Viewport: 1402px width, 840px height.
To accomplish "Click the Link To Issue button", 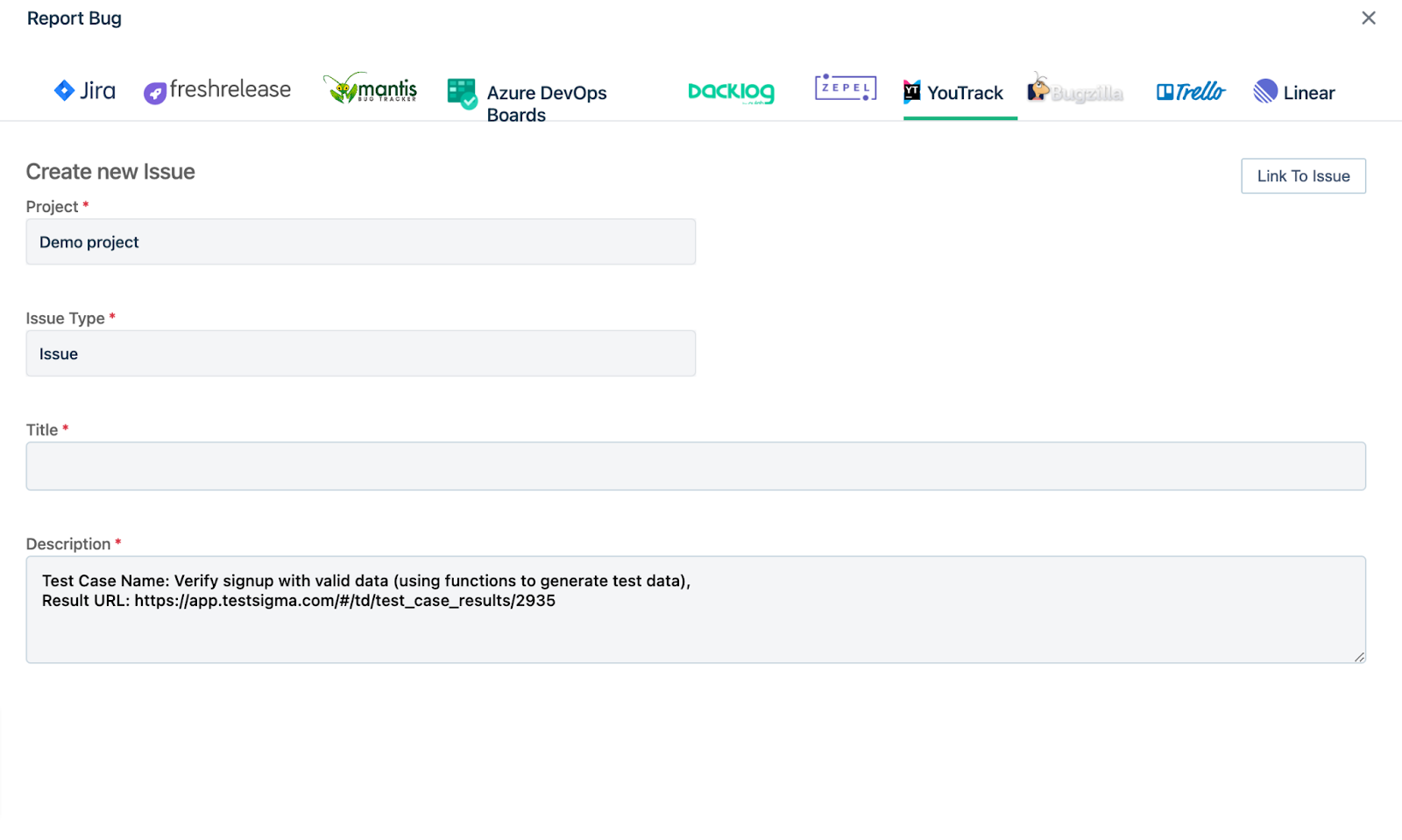I will click(1303, 176).
